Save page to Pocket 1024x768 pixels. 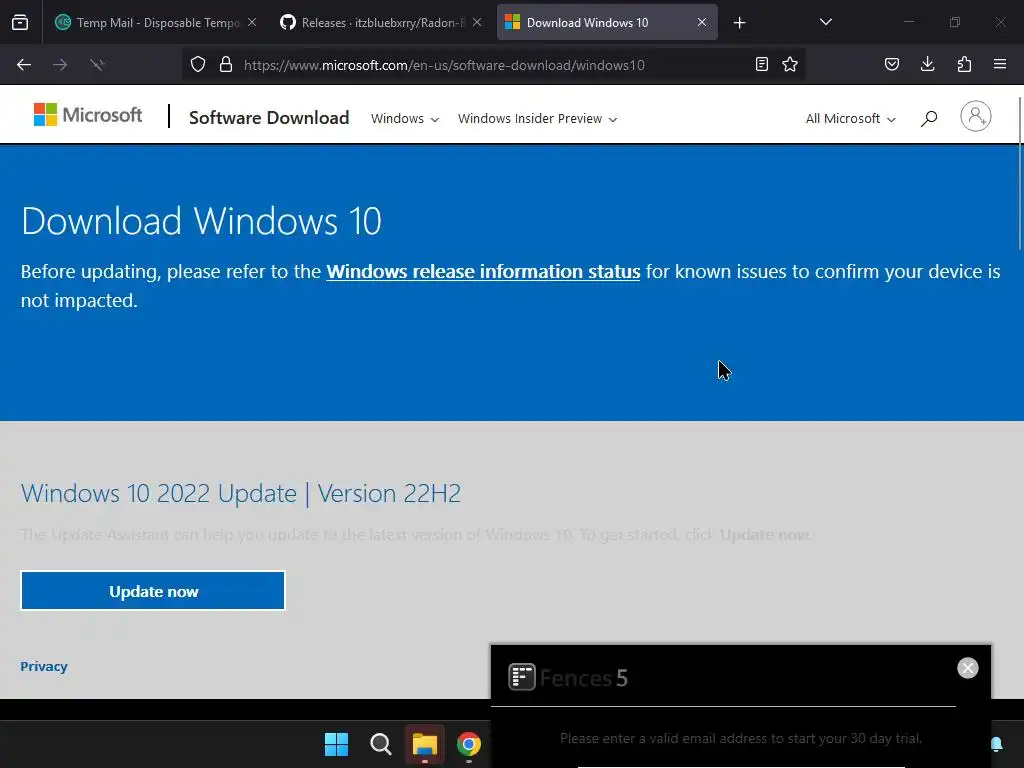(892, 65)
